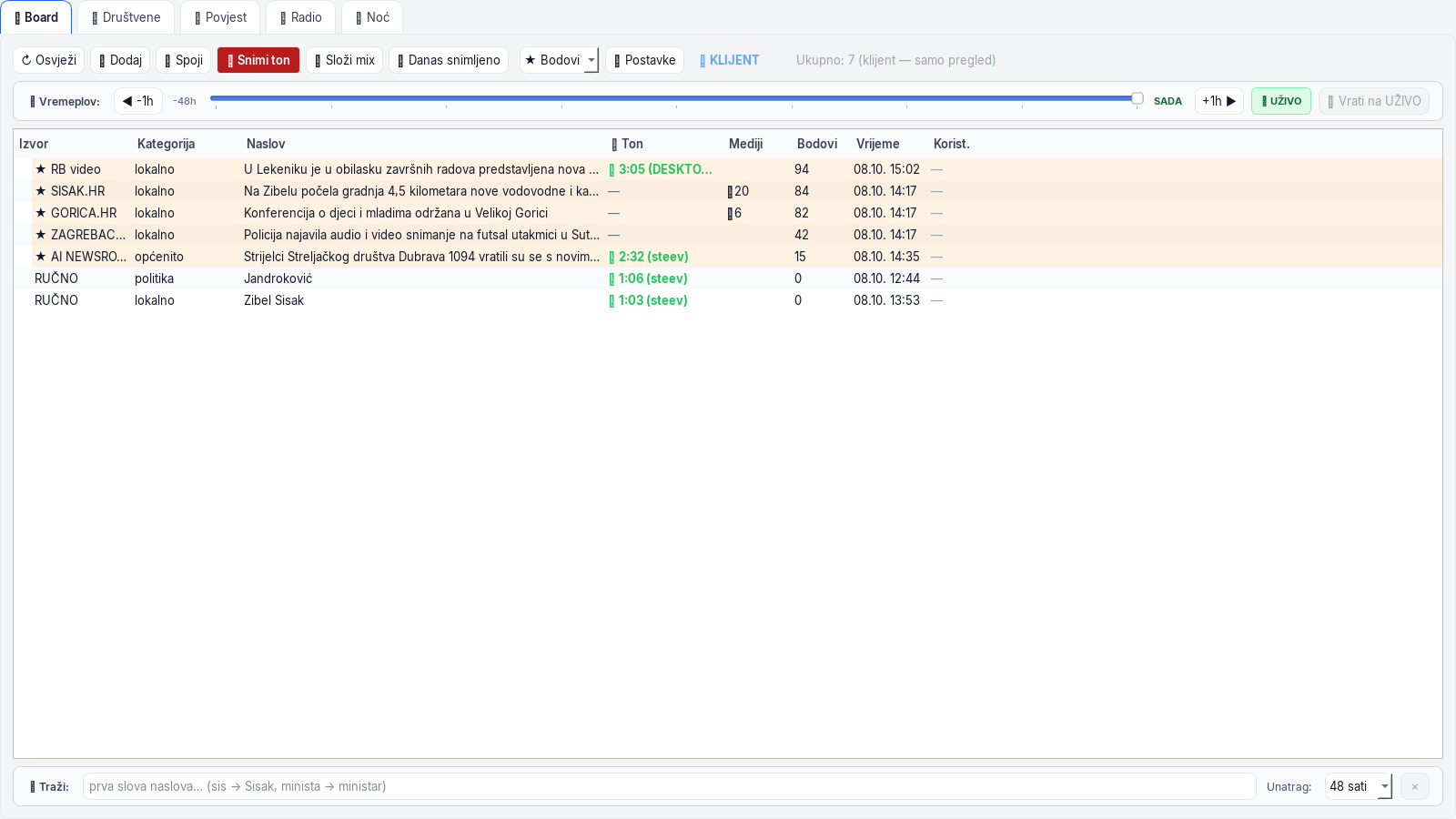Screen dimensions: 1456x819
Task: Toggle star on GORICA.HR row
Action: coord(41,213)
